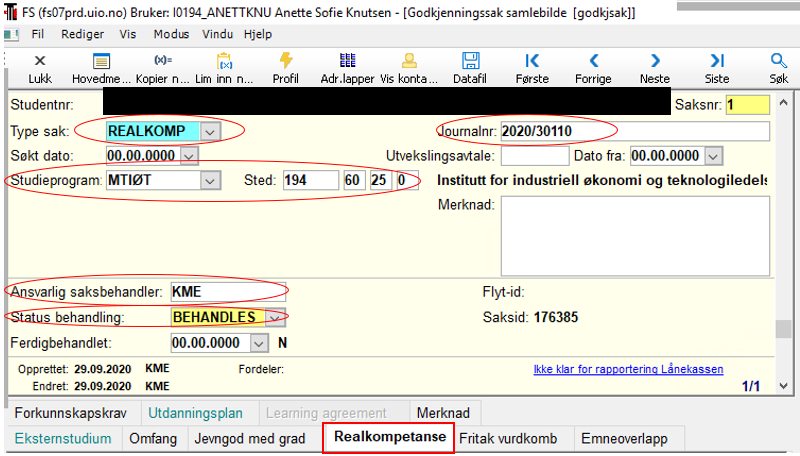The height and width of the screenshot is (456, 800).
Task: Click the Journalnr field 2020/30110
Action: click(635, 132)
